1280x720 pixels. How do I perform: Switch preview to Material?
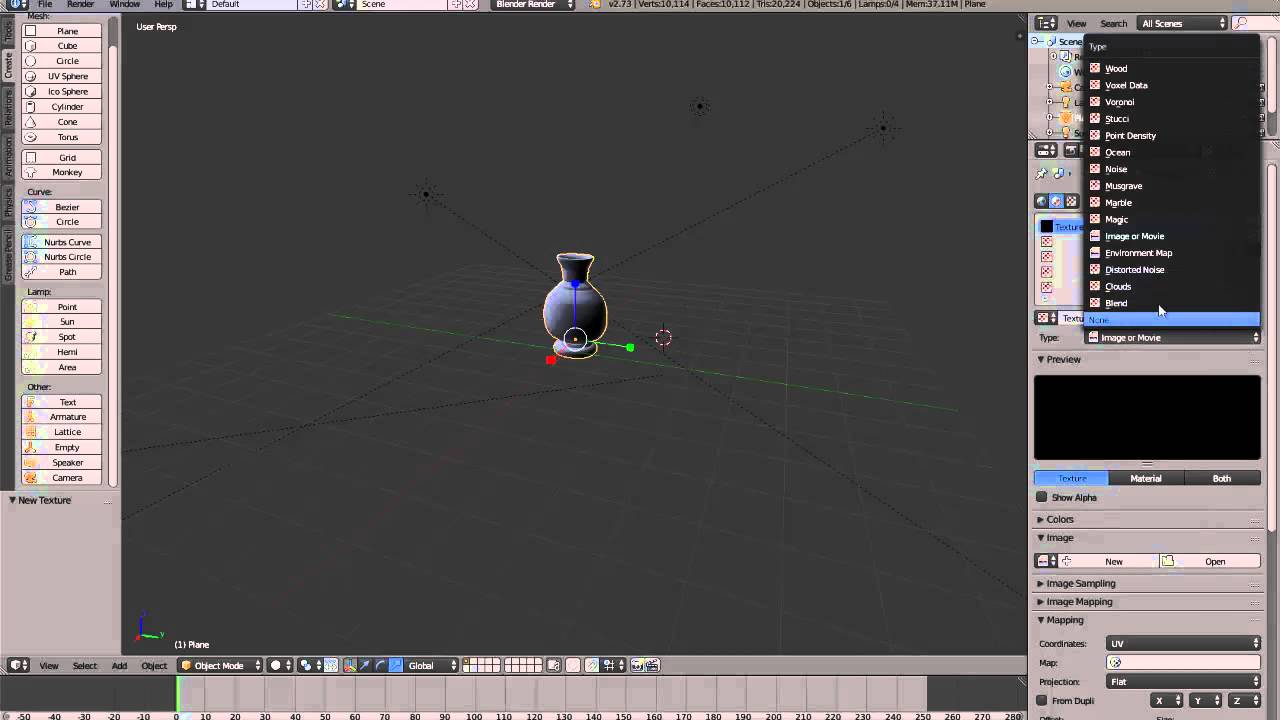coord(1146,478)
